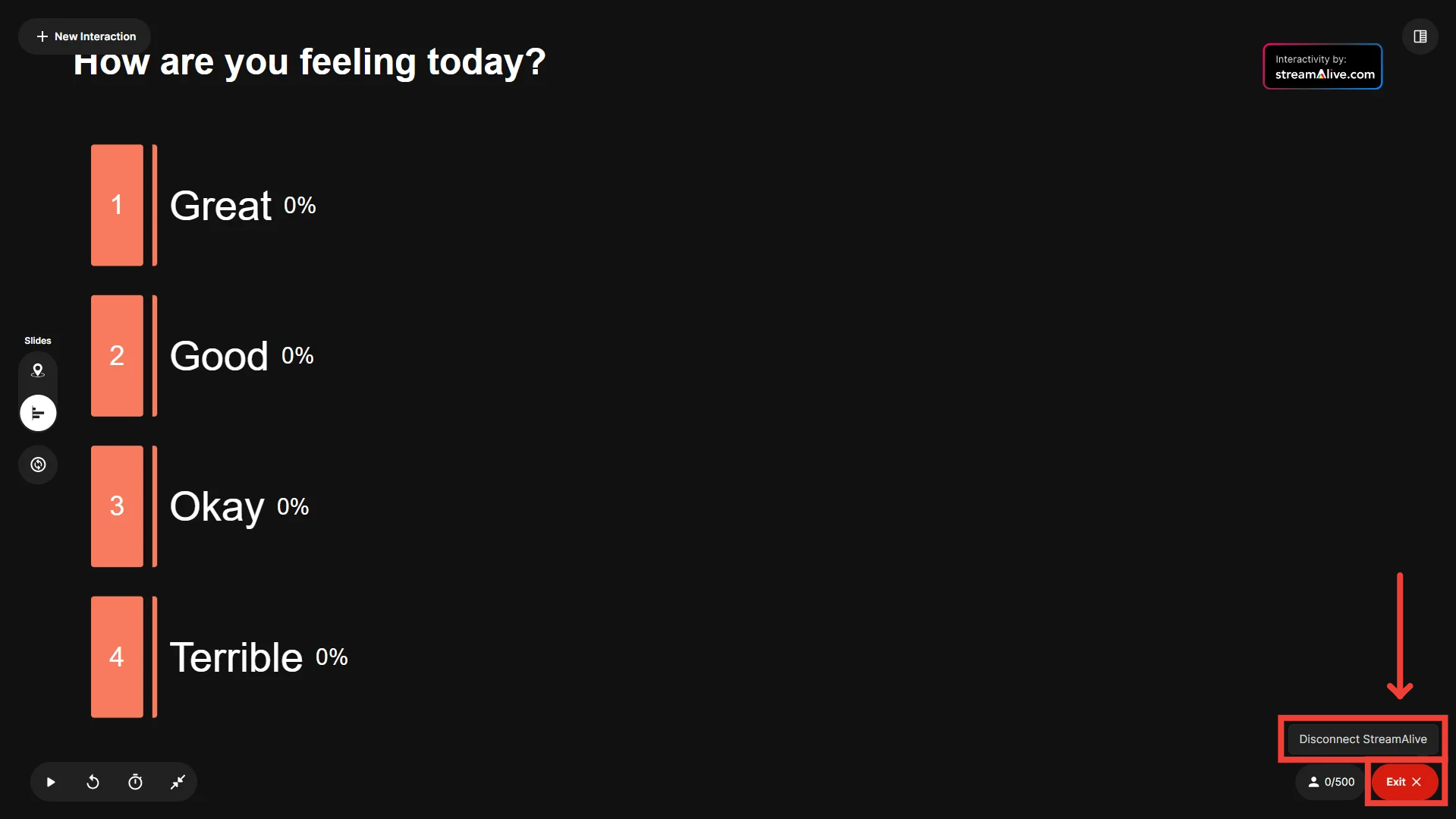Click option 4 number tile
The image size is (1456, 819).
pyautogui.click(x=117, y=657)
